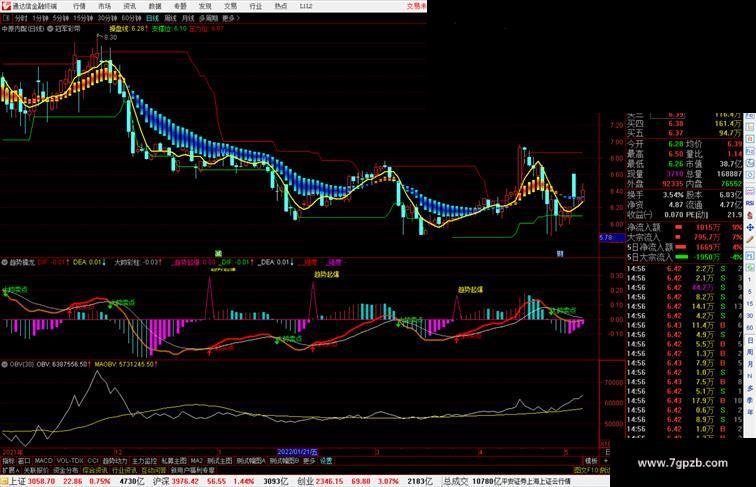Select the CCI indicator tab
This screenshot has width=756, height=487.
coord(93,461)
